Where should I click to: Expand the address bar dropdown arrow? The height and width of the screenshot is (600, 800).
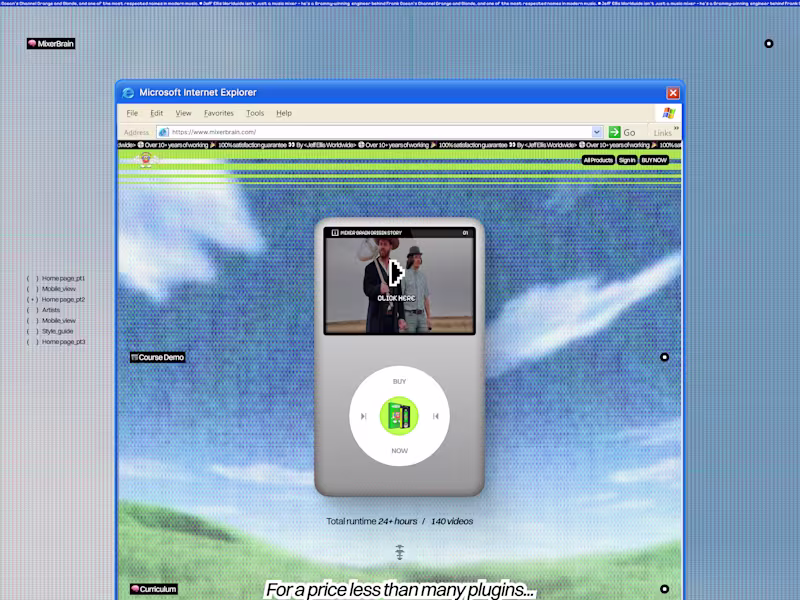click(x=596, y=132)
